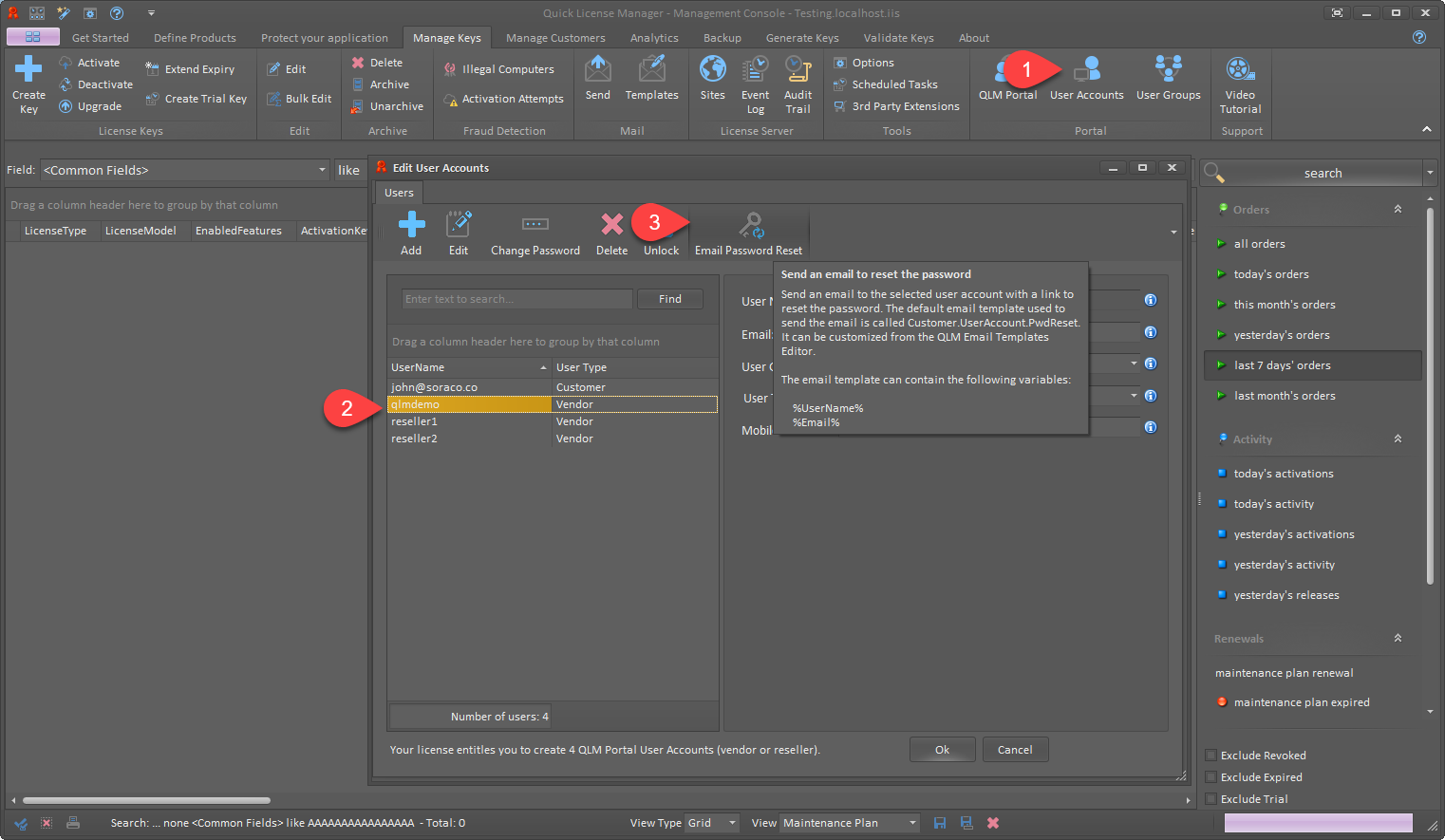Image resolution: width=1445 pixels, height=840 pixels.
Task: Open today's activations
Action: click(x=1284, y=474)
